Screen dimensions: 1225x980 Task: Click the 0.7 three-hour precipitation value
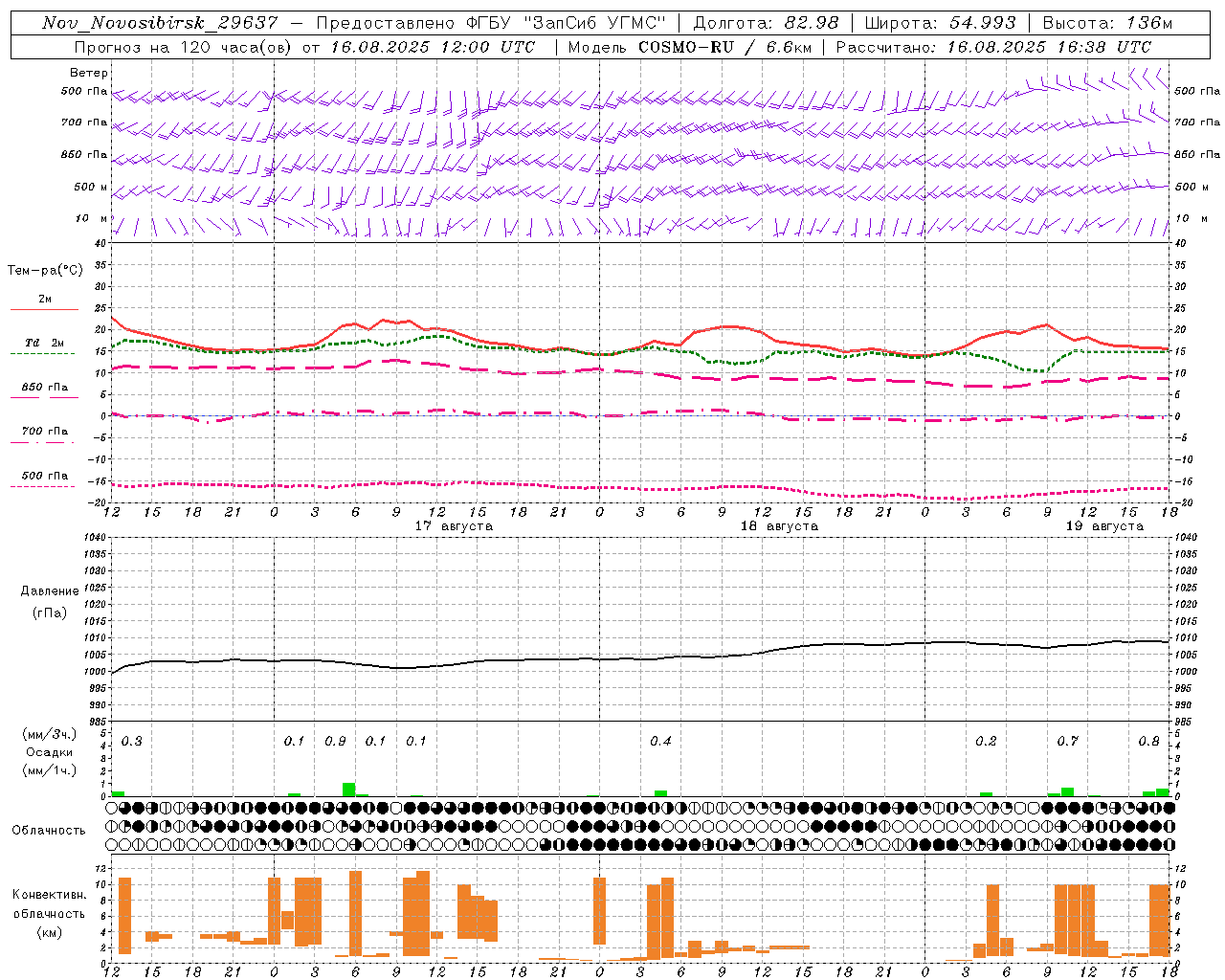(1067, 741)
